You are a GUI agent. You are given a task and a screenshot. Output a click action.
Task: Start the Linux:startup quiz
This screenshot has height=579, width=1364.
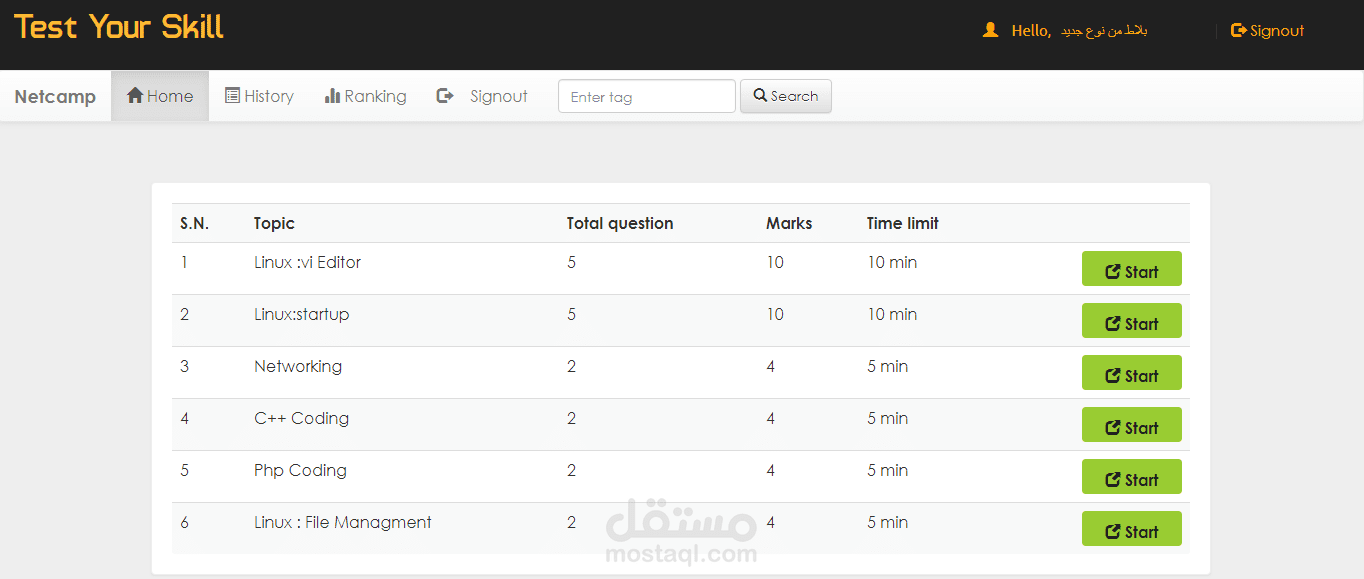(1131, 321)
